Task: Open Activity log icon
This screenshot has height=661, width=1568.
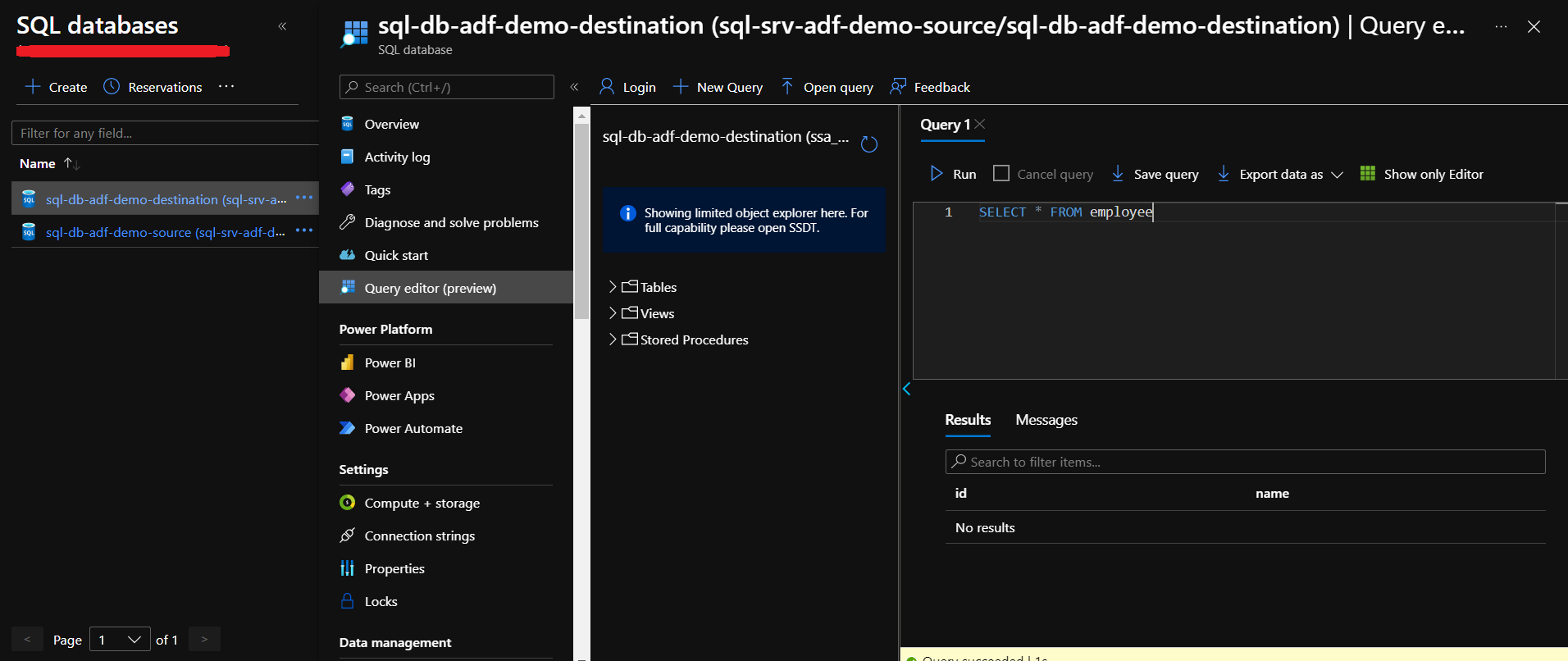Action: click(348, 157)
